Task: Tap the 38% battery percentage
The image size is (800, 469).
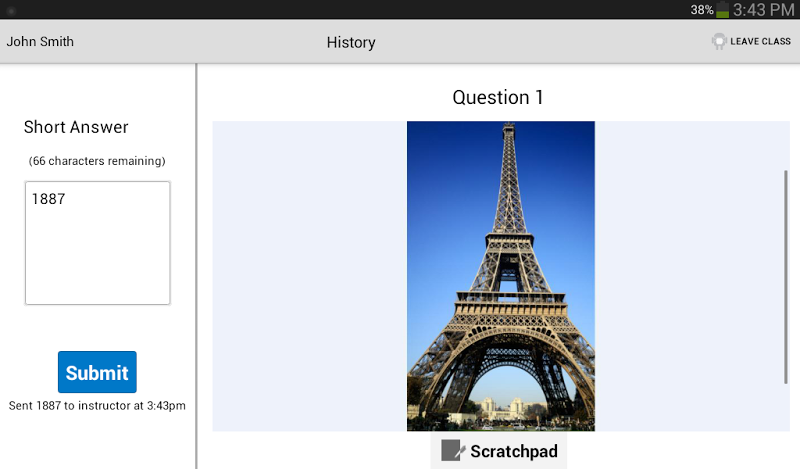Action: 702,10
